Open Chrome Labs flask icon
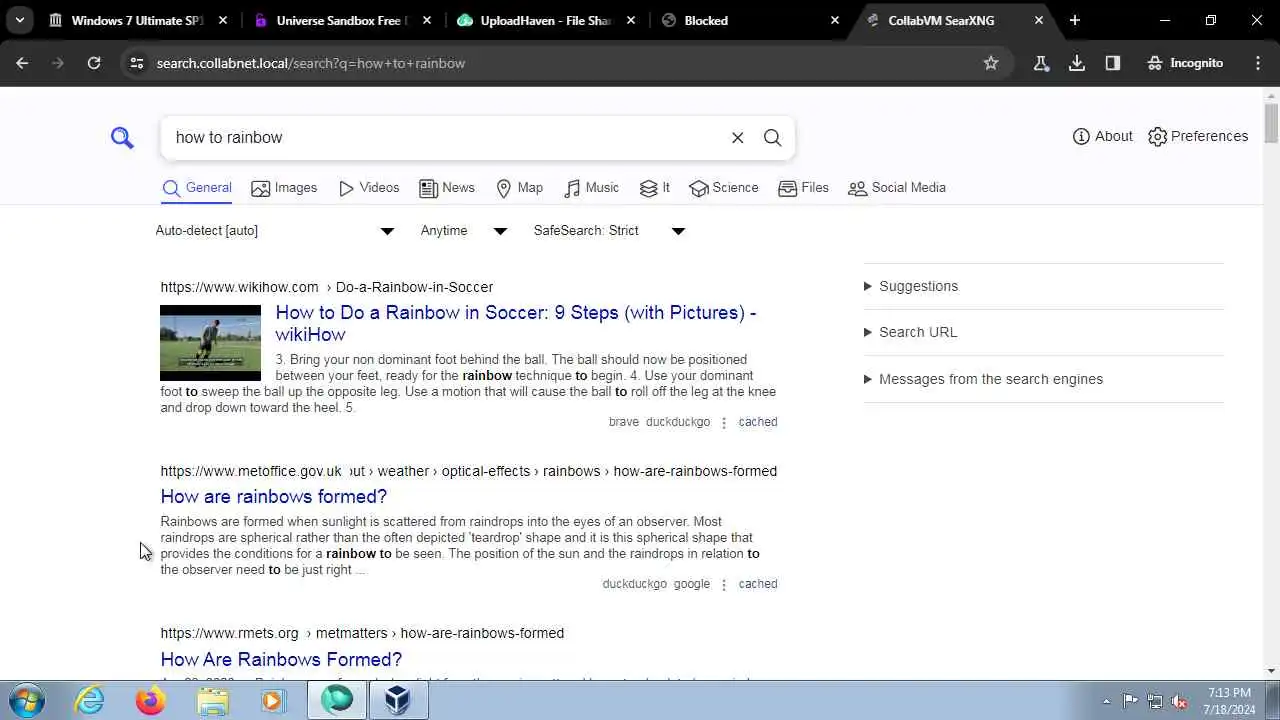This screenshot has height=720, width=1280. point(1041,63)
